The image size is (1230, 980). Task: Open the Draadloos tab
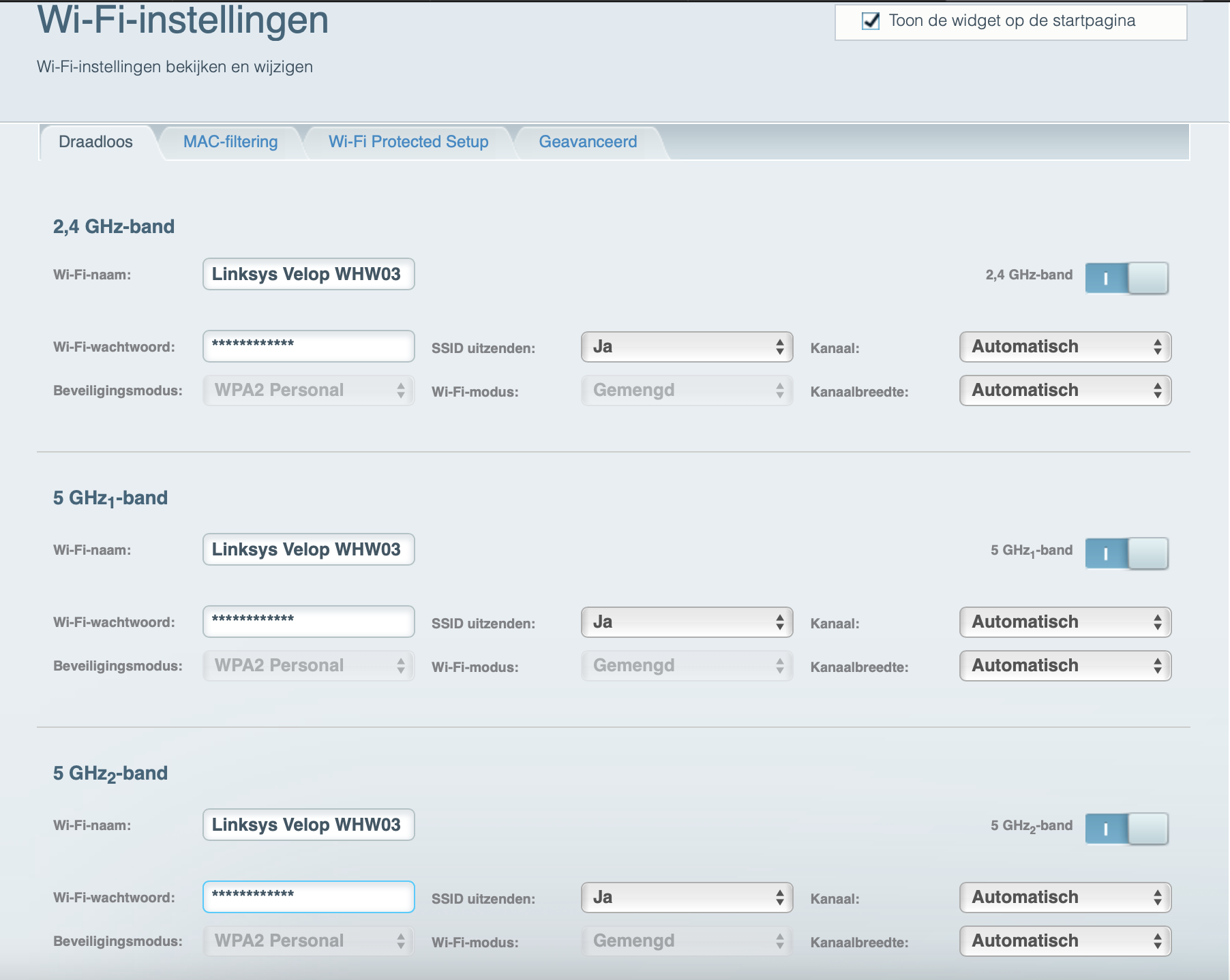(95, 142)
